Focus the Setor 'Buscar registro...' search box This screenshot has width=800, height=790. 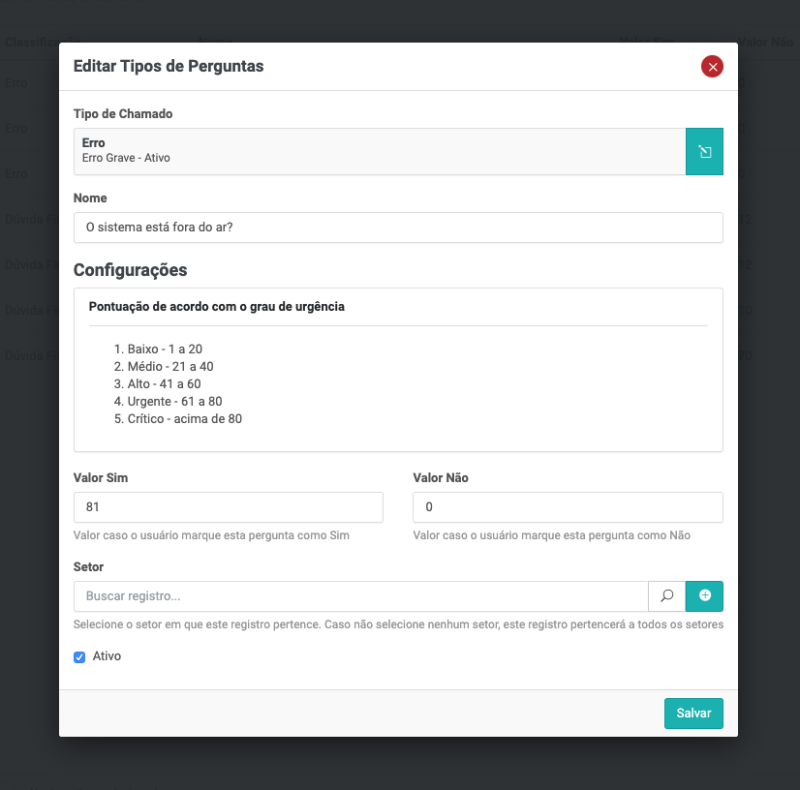pyautogui.click(x=360, y=596)
